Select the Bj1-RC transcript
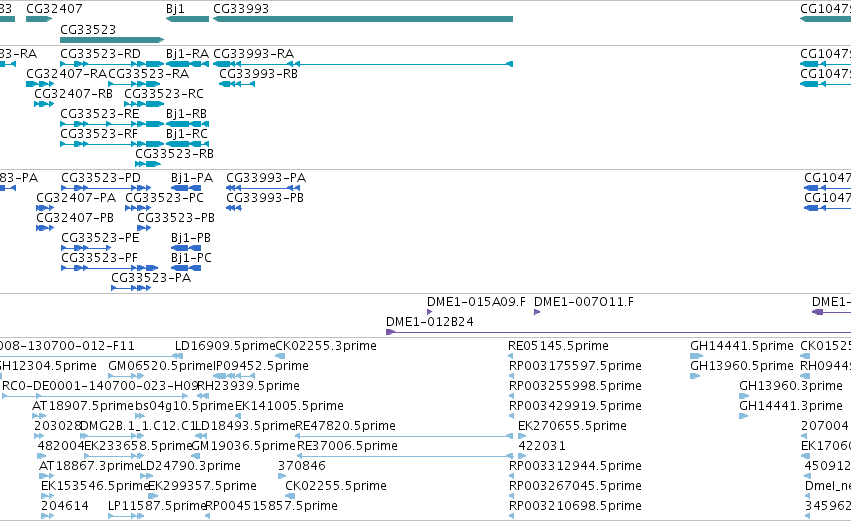This screenshot has height=521, width=851. pyautogui.click(x=187, y=144)
